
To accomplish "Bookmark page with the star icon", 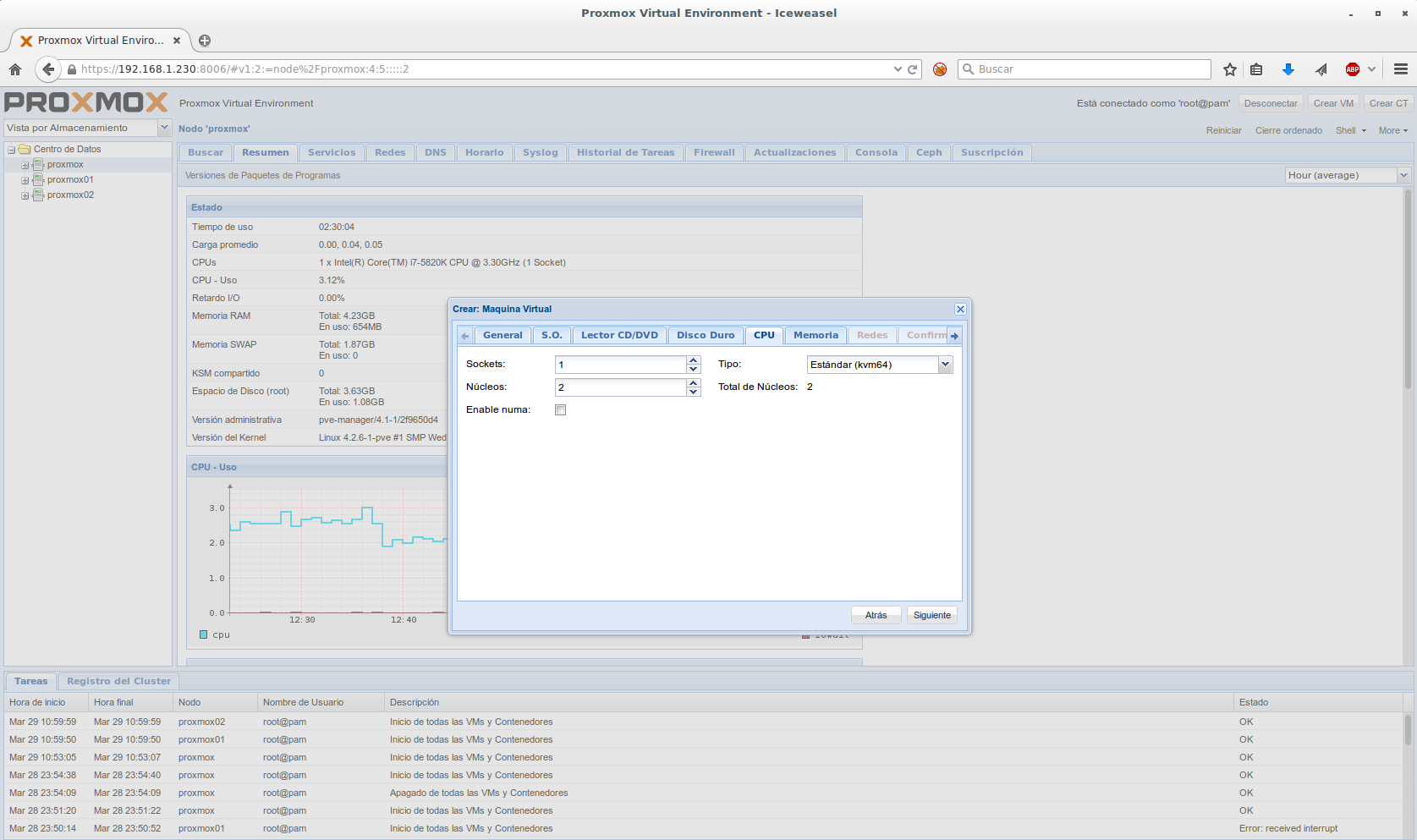I will (1230, 69).
